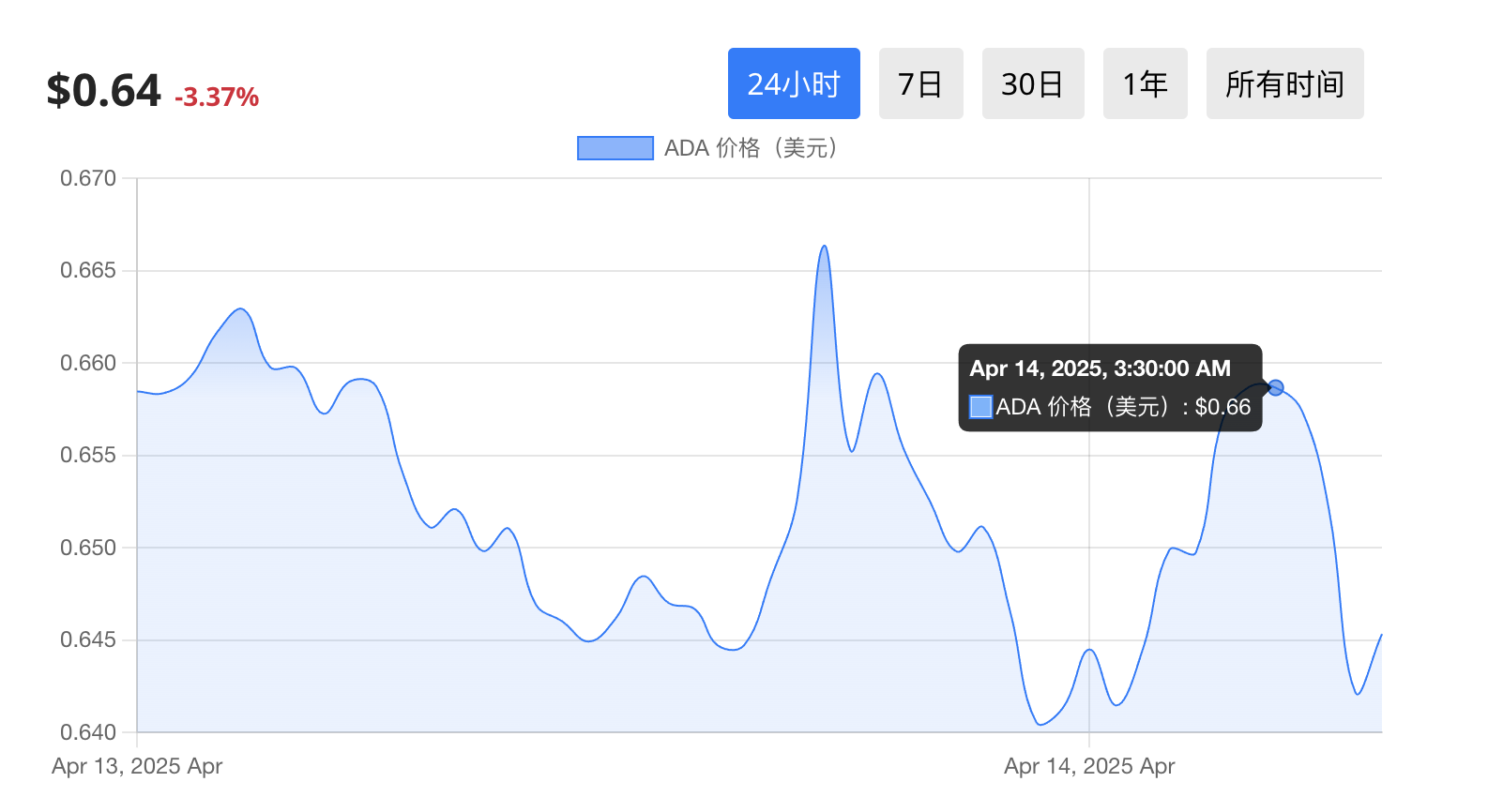Switch chart to the 7日 range
Screen dimensions: 1488x812
(x=920, y=83)
